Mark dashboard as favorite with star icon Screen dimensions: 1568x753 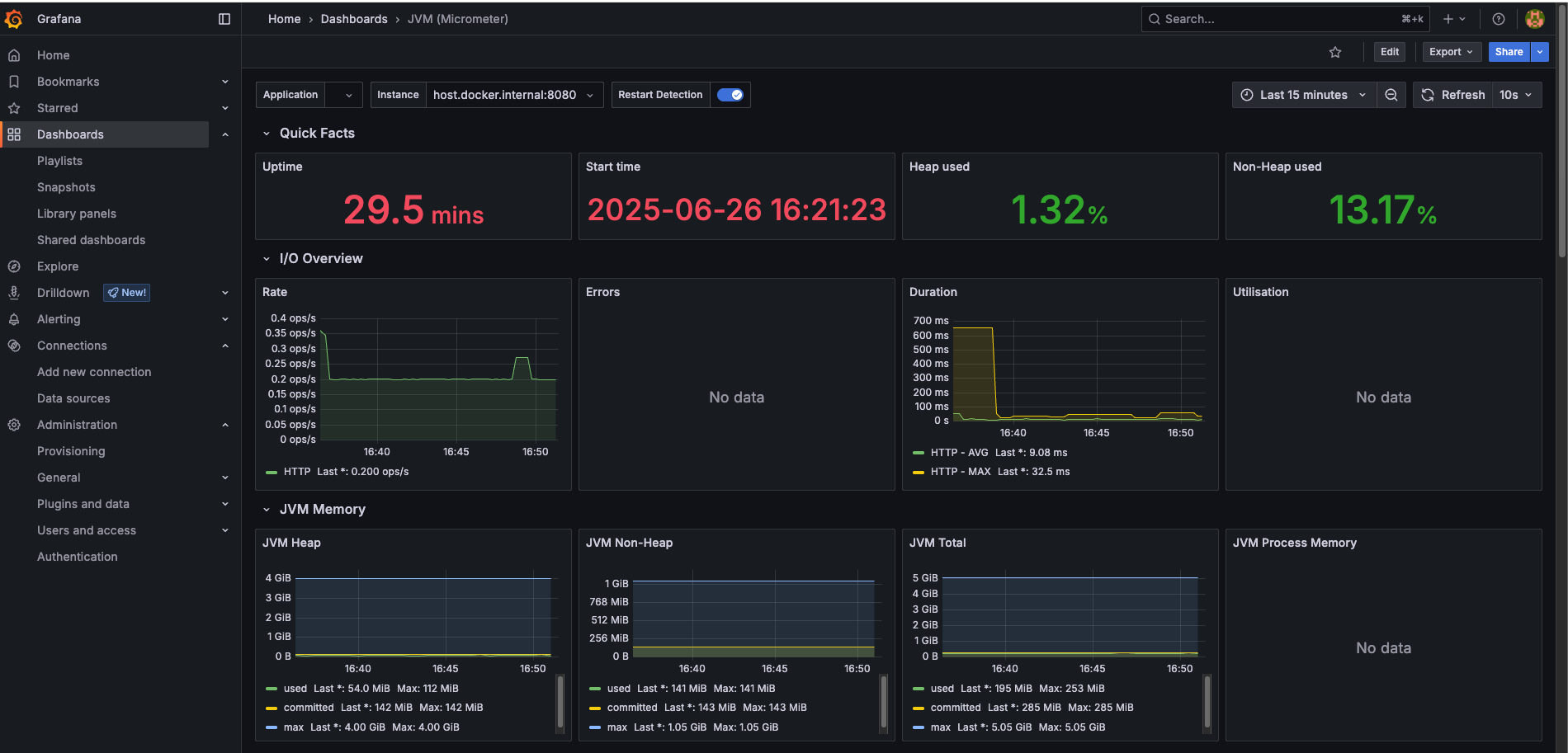pyautogui.click(x=1335, y=52)
